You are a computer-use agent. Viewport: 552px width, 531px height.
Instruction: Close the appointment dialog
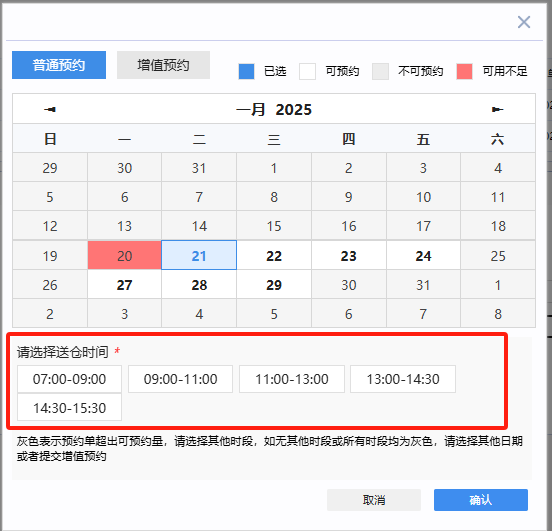(x=524, y=22)
